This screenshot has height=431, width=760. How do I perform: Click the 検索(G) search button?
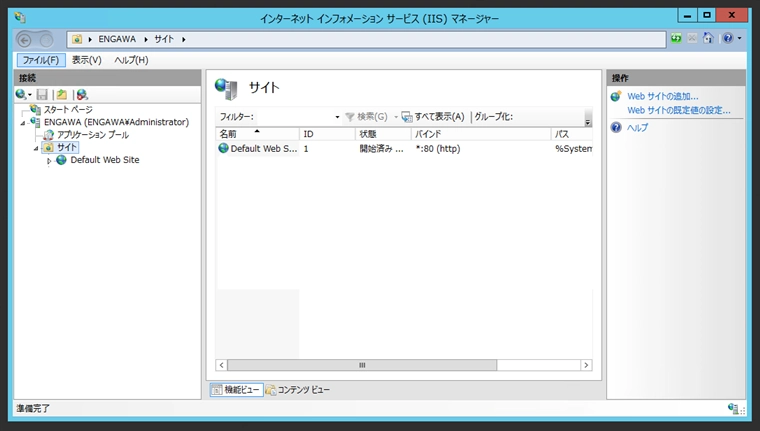coord(366,117)
